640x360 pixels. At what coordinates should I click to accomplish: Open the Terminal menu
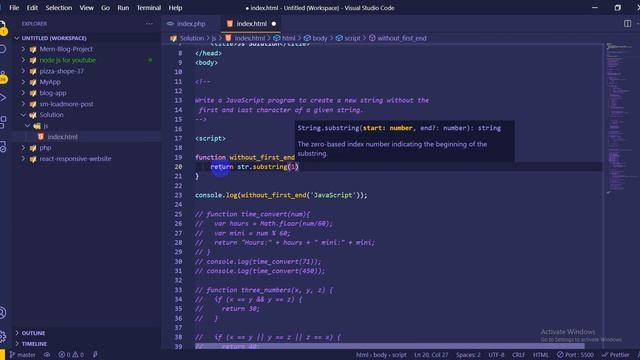point(149,8)
